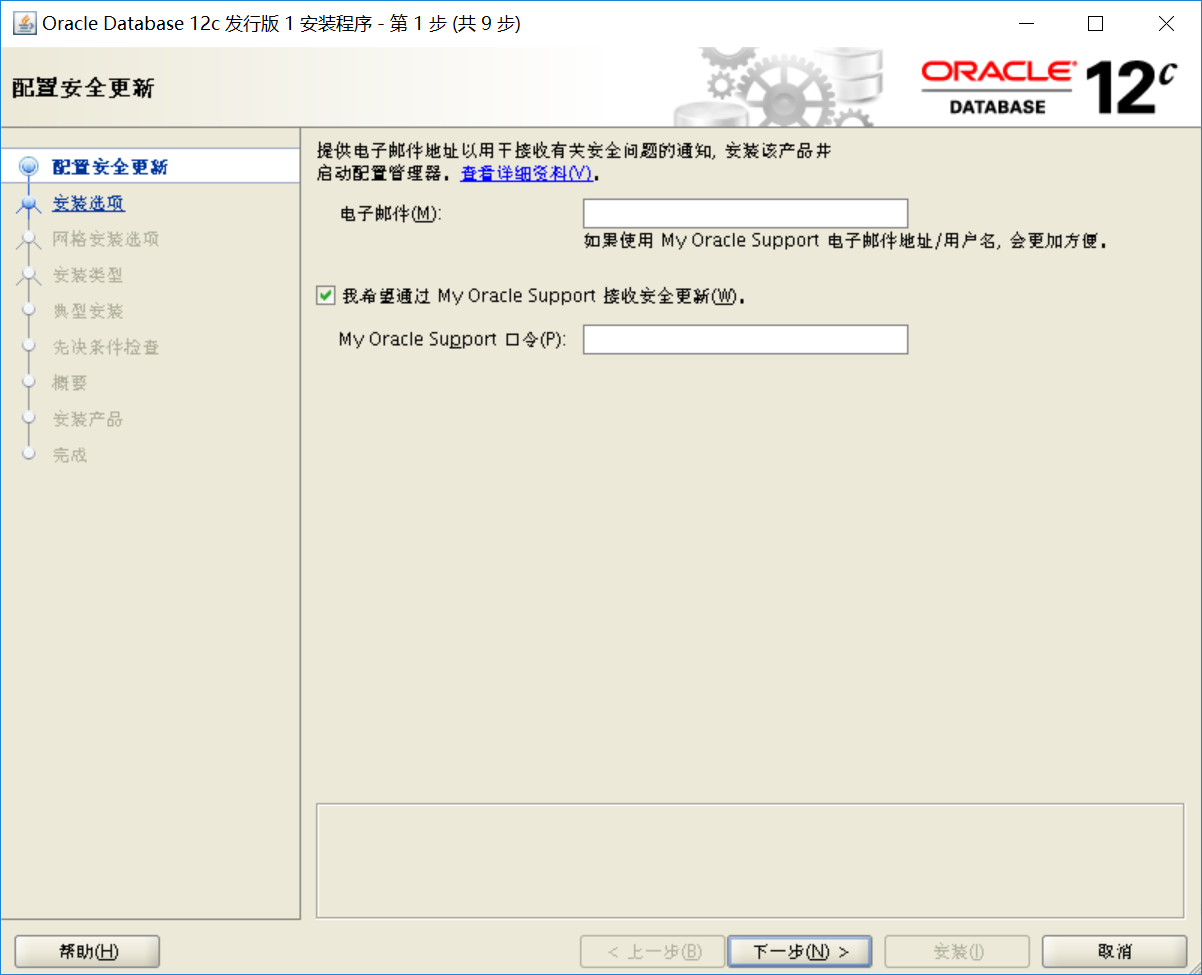This screenshot has width=1202, height=975.
Task: Click the 网格安装选项 step label
Action: coord(106,239)
